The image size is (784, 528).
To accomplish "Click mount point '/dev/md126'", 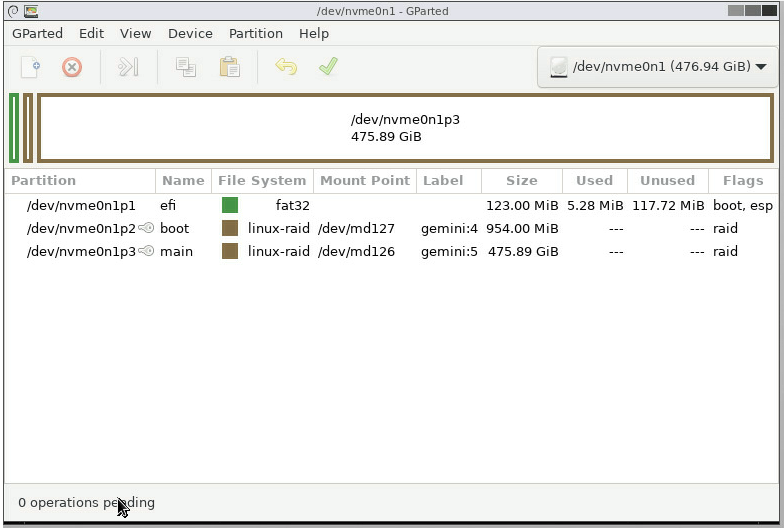I will point(356,251).
